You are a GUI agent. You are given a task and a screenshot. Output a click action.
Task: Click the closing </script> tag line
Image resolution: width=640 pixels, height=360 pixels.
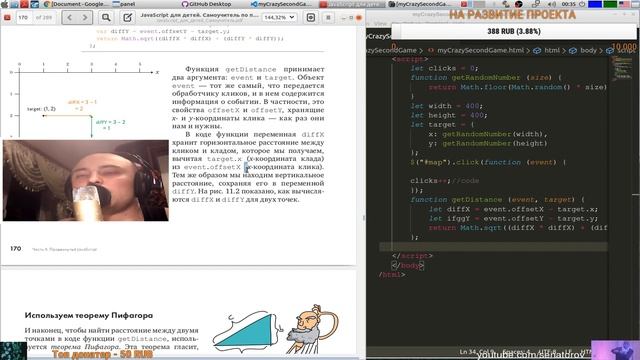point(412,256)
